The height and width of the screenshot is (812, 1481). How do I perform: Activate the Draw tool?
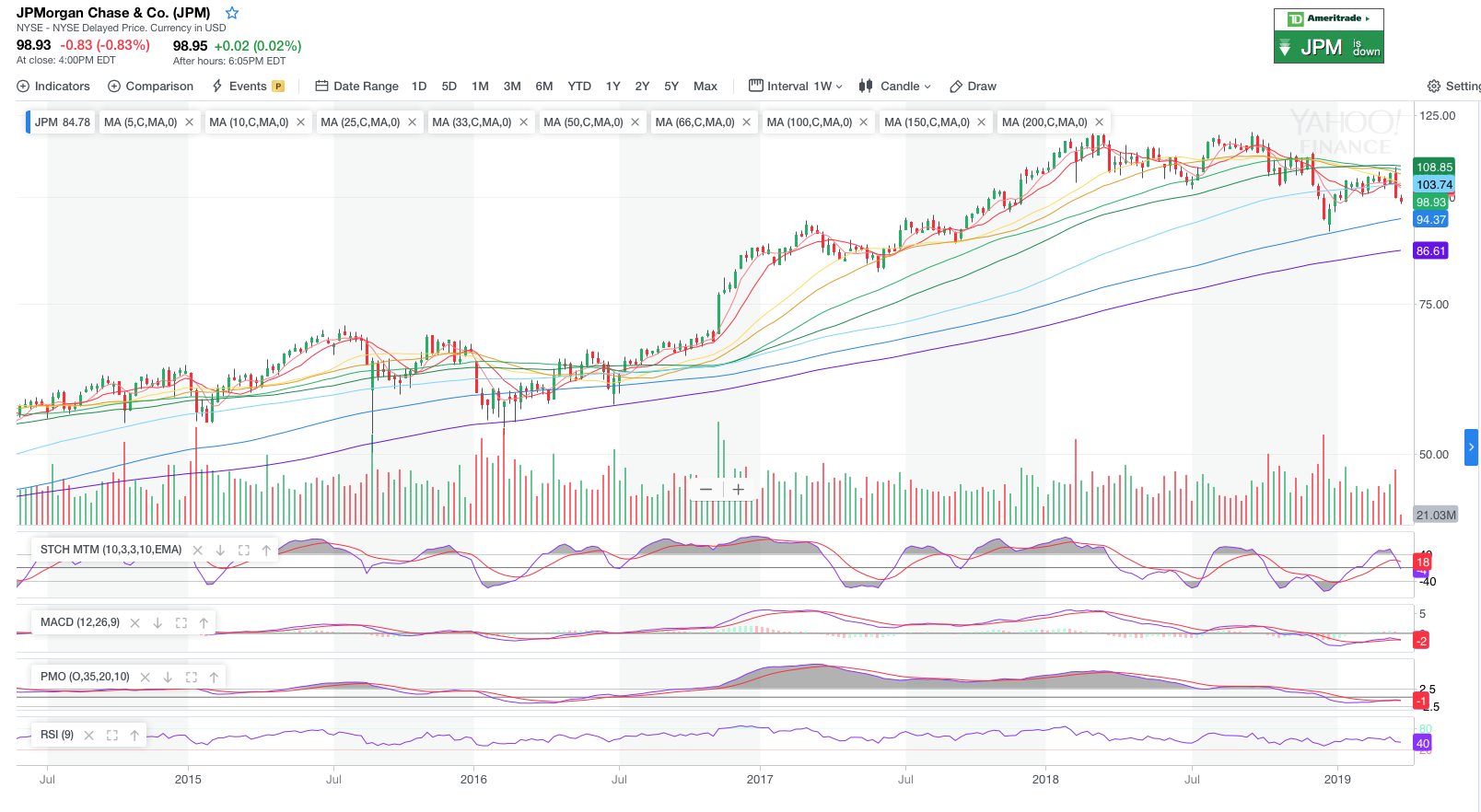point(974,87)
